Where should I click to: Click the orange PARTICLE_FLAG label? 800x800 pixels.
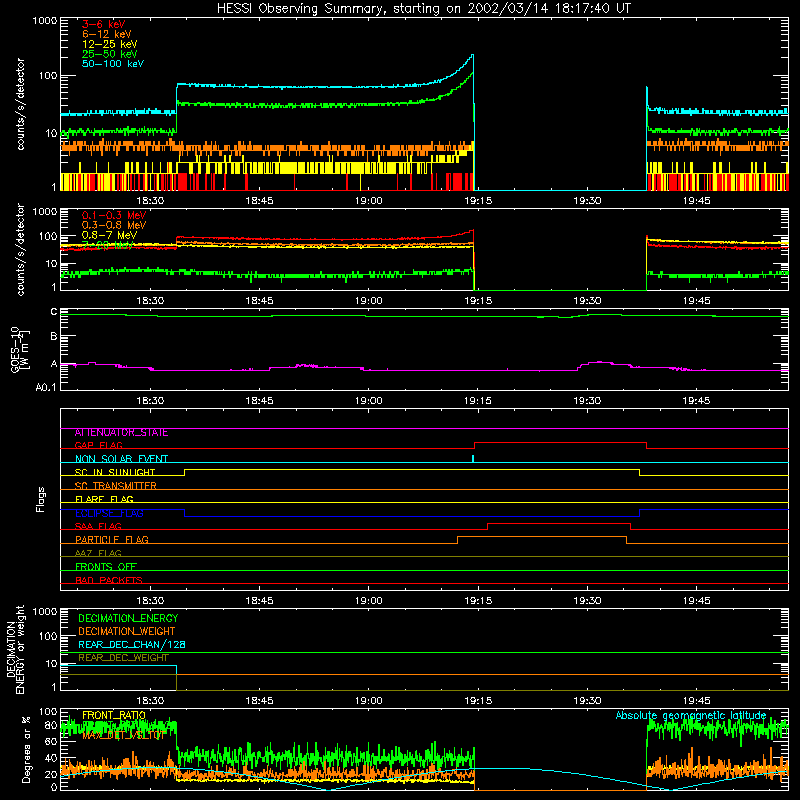pyautogui.click(x=112, y=540)
